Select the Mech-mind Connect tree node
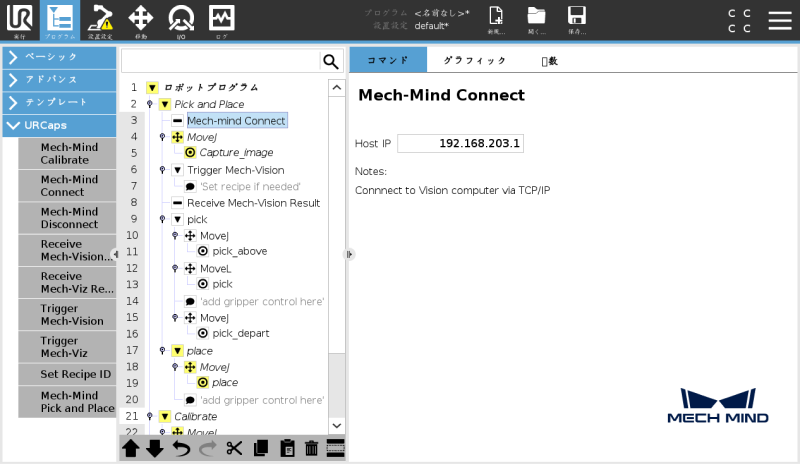The width and height of the screenshot is (800, 464). [x=237, y=121]
